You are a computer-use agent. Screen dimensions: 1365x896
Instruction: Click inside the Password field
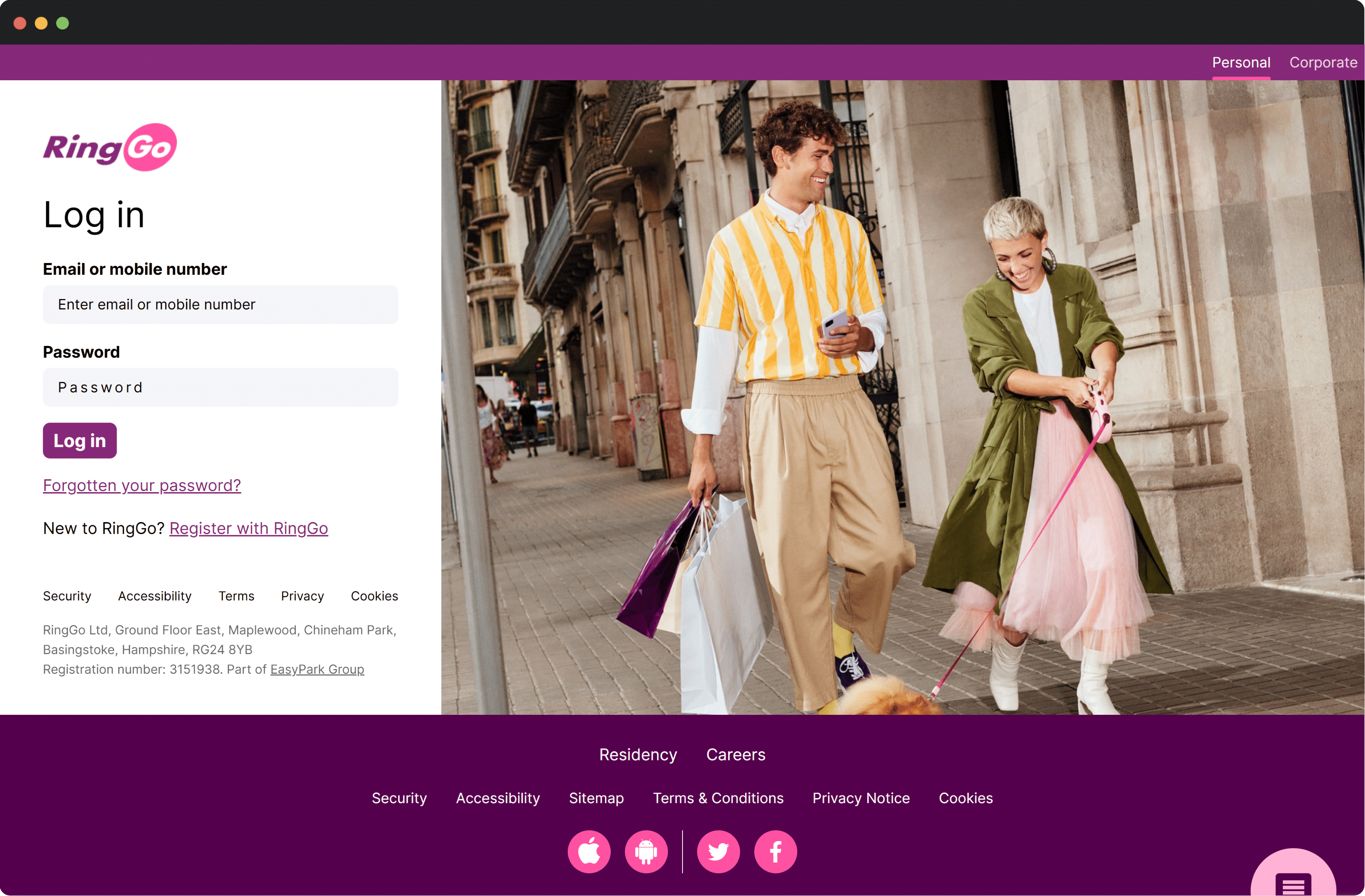[220, 387]
